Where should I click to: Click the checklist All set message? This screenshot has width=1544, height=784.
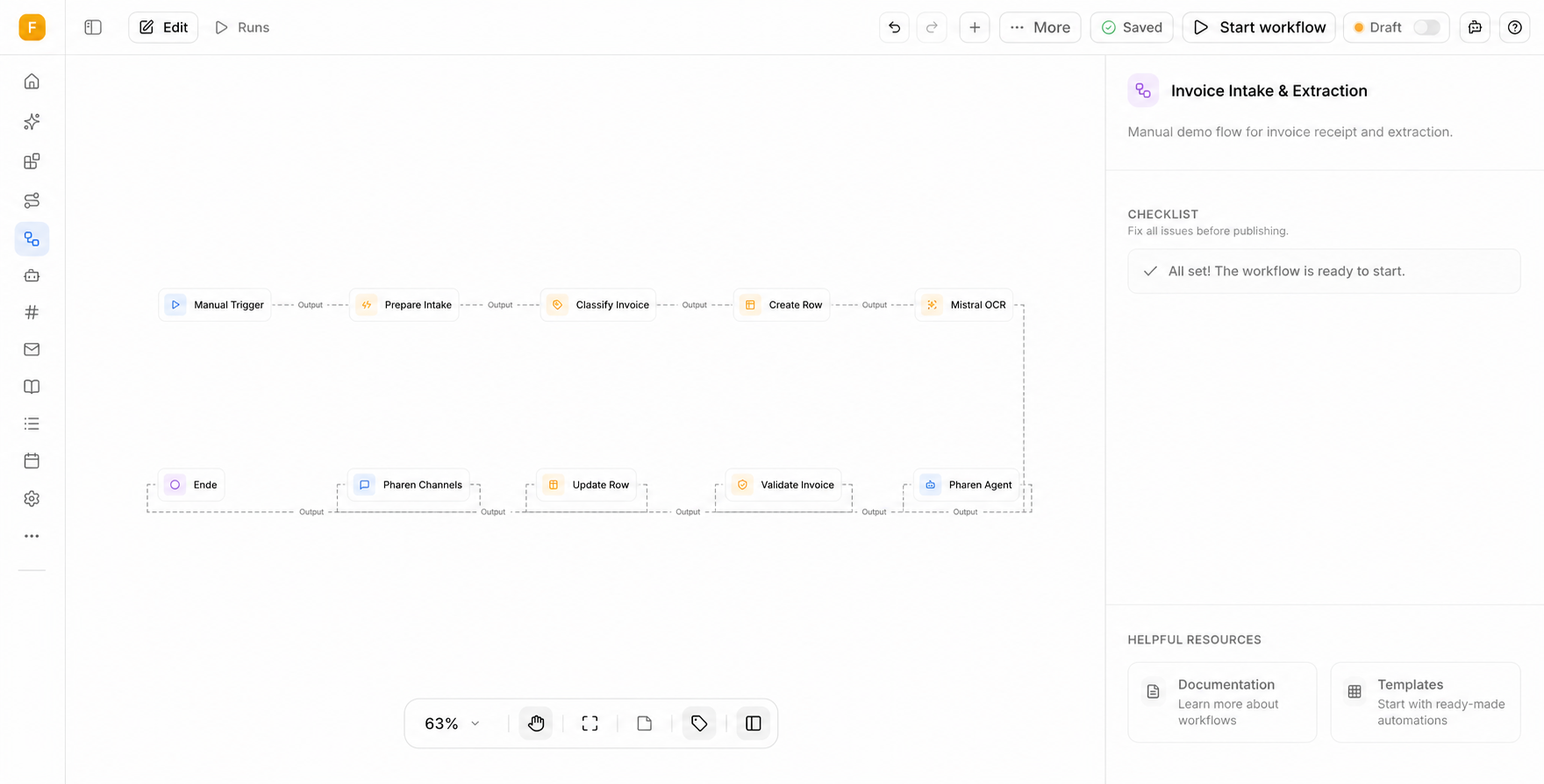tap(1324, 271)
